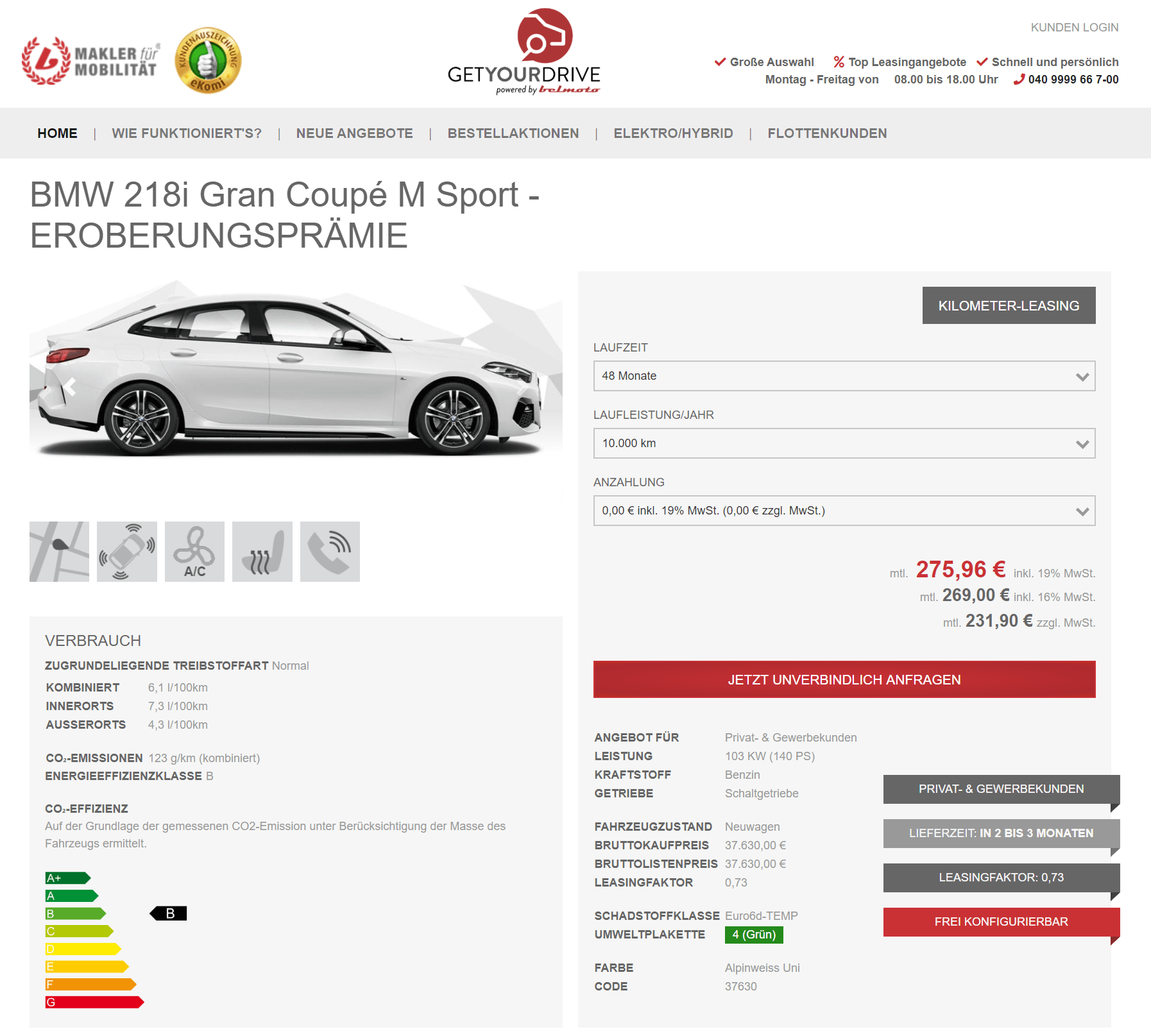This screenshot has width=1151, height=1036.
Task: Click the 4 (Grün) Umweltplakette badge
Action: pos(754,935)
